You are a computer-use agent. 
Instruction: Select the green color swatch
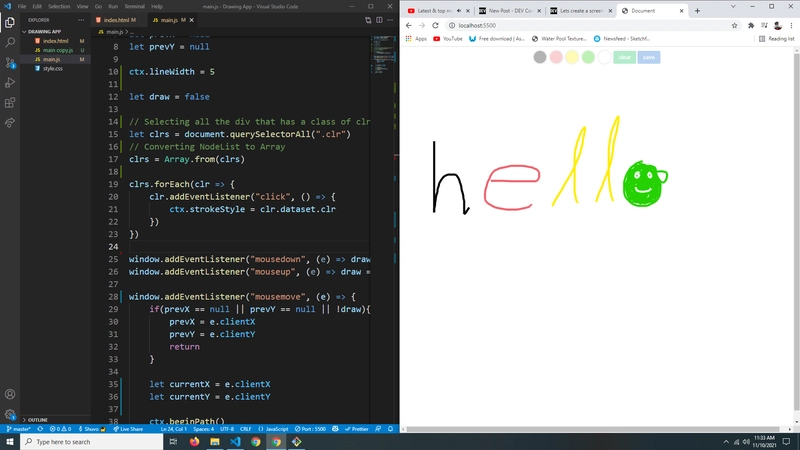point(588,57)
